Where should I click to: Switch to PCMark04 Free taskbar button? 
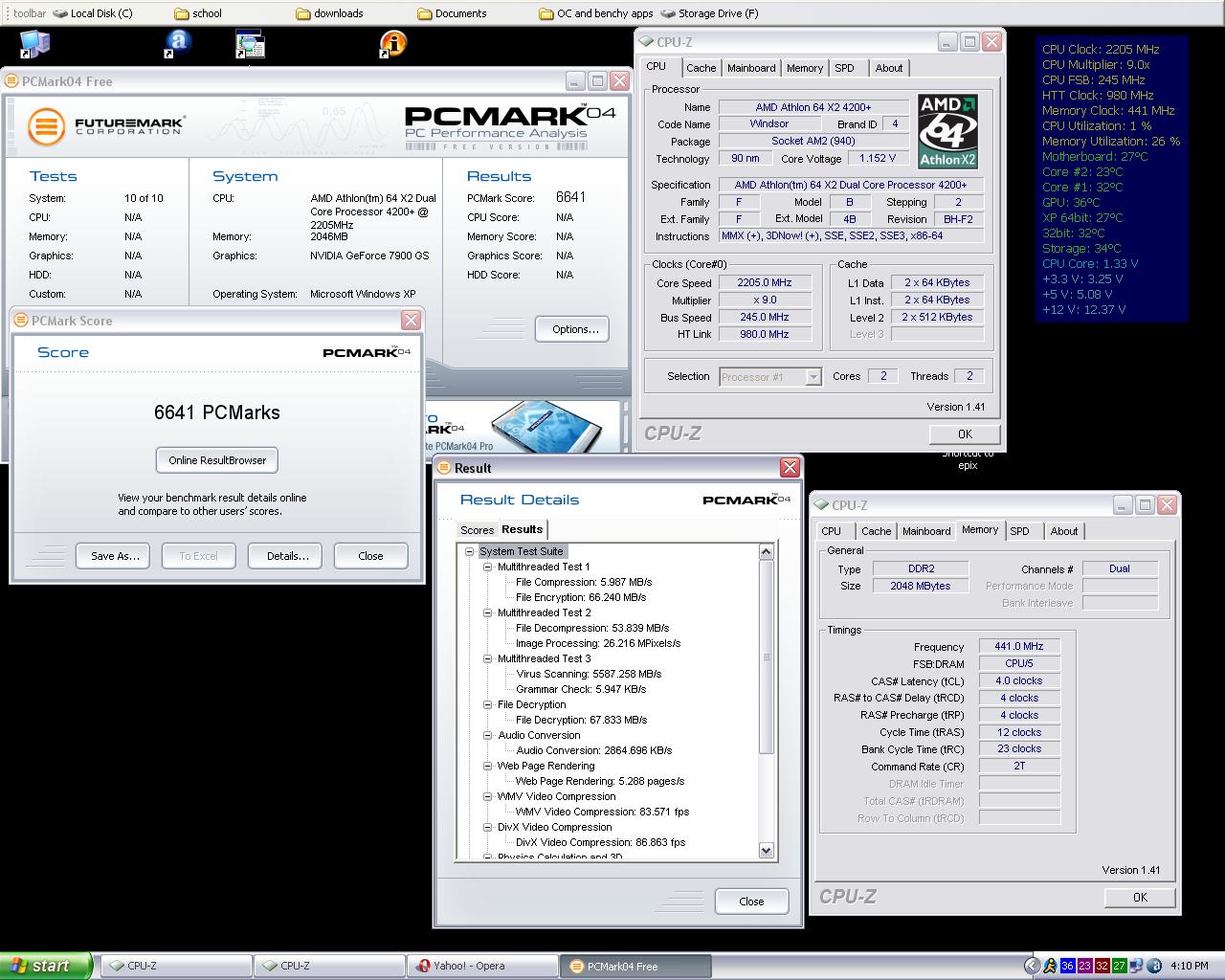(635, 966)
